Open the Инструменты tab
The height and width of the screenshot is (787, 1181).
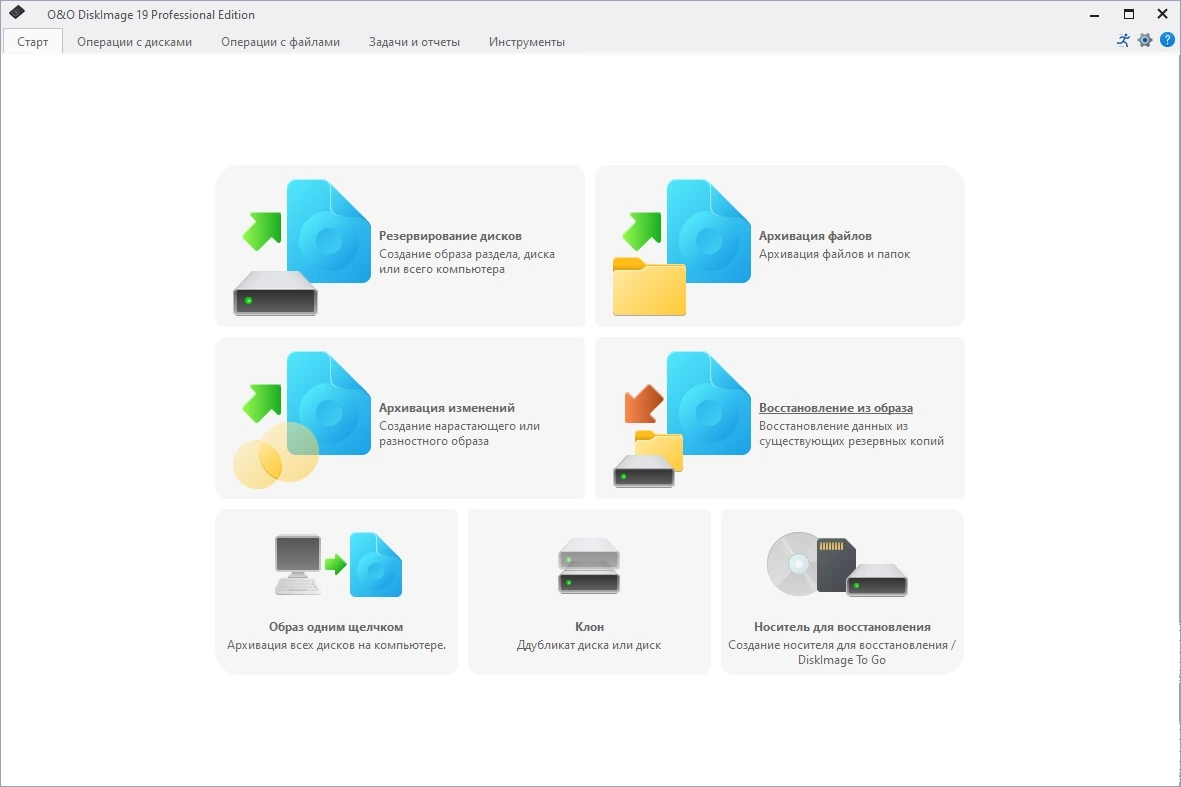[x=526, y=41]
